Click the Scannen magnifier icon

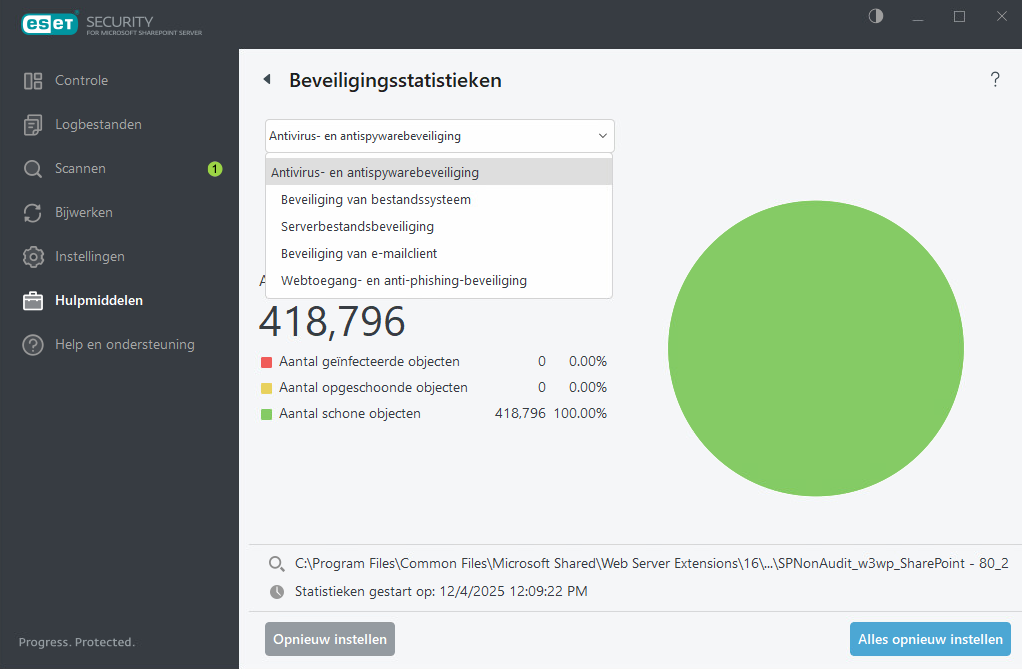(x=33, y=168)
